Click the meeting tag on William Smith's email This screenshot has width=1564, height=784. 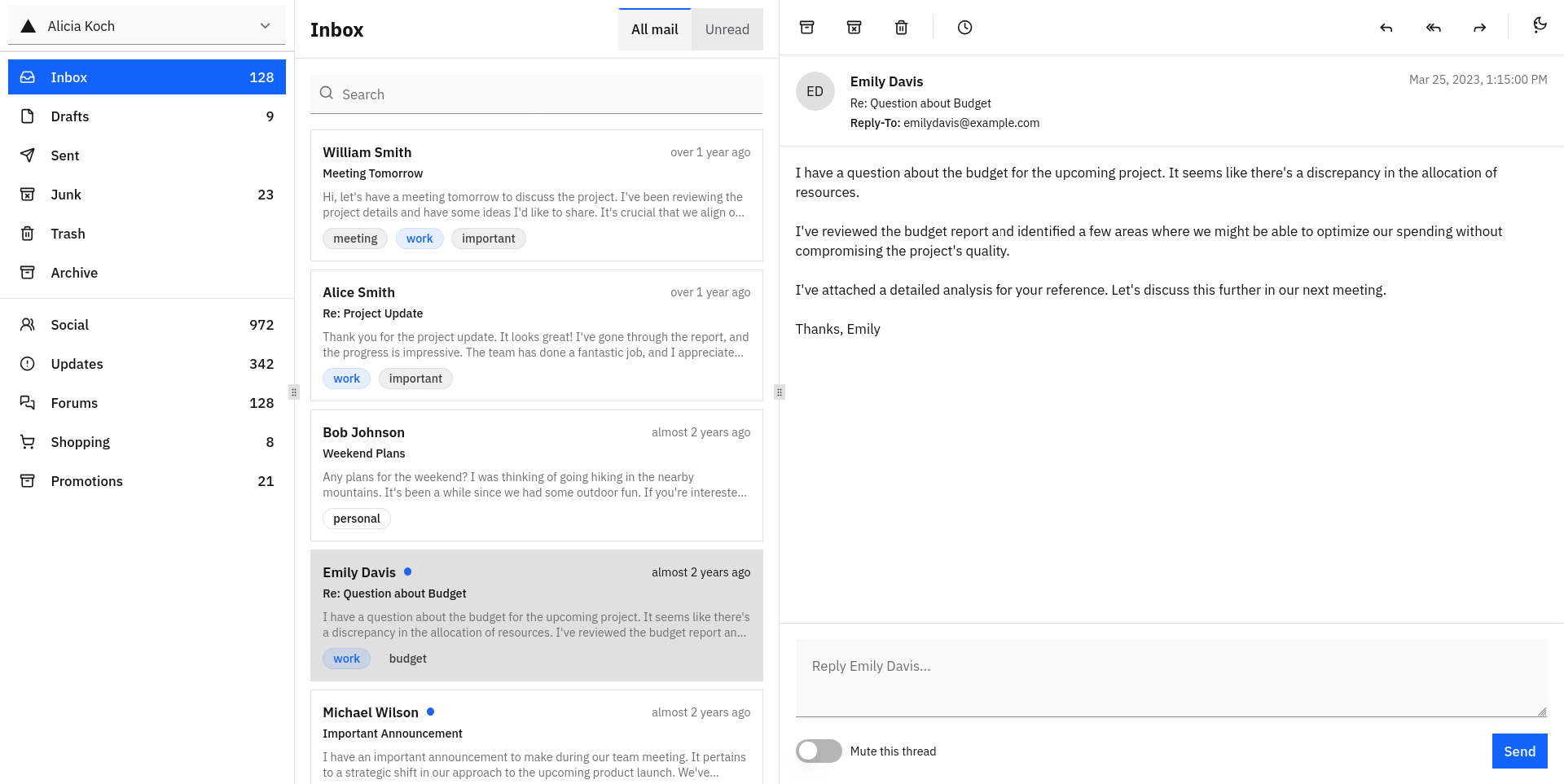point(355,239)
